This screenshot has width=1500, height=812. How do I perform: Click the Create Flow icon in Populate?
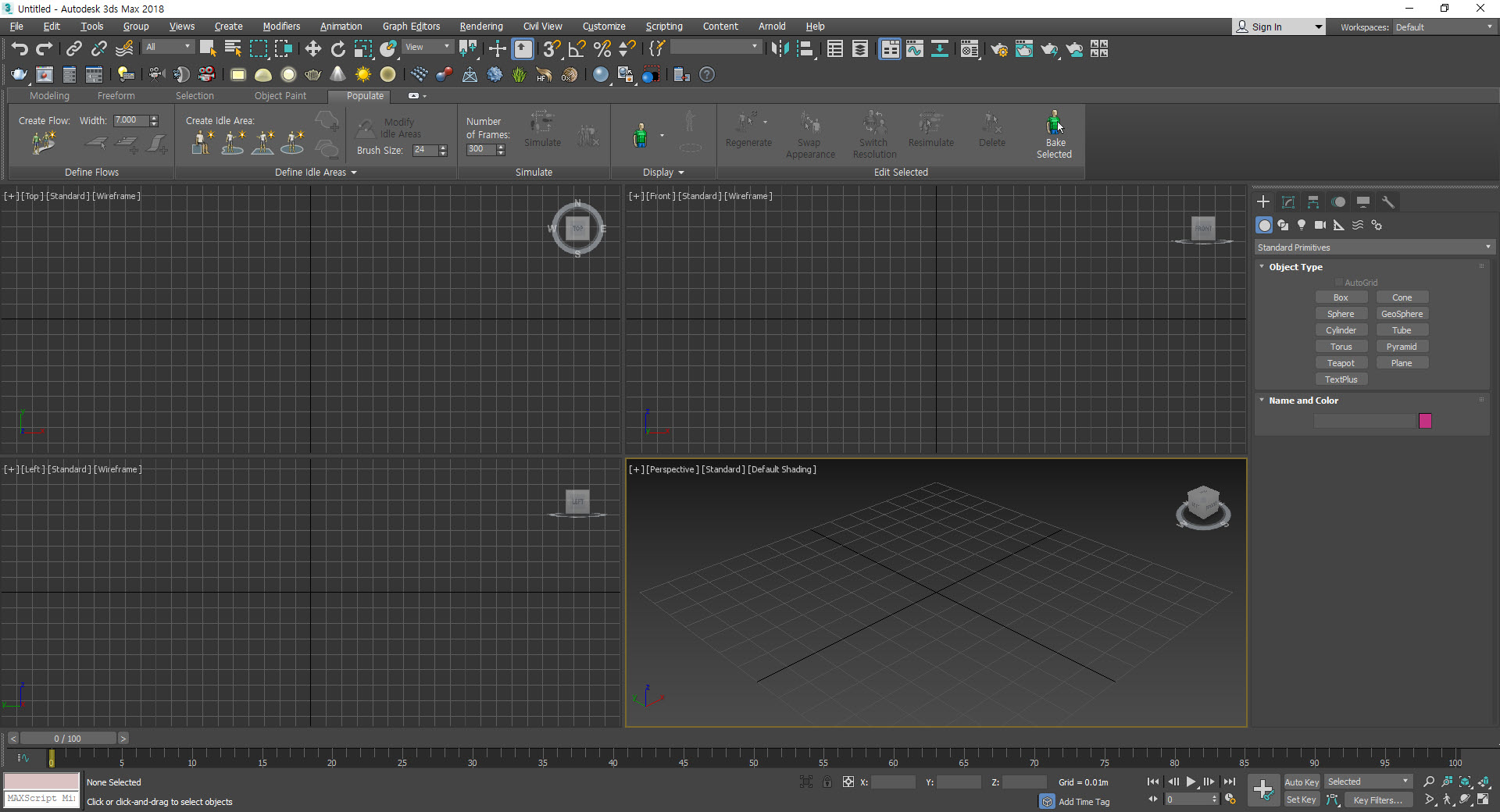tap(44, 142)
